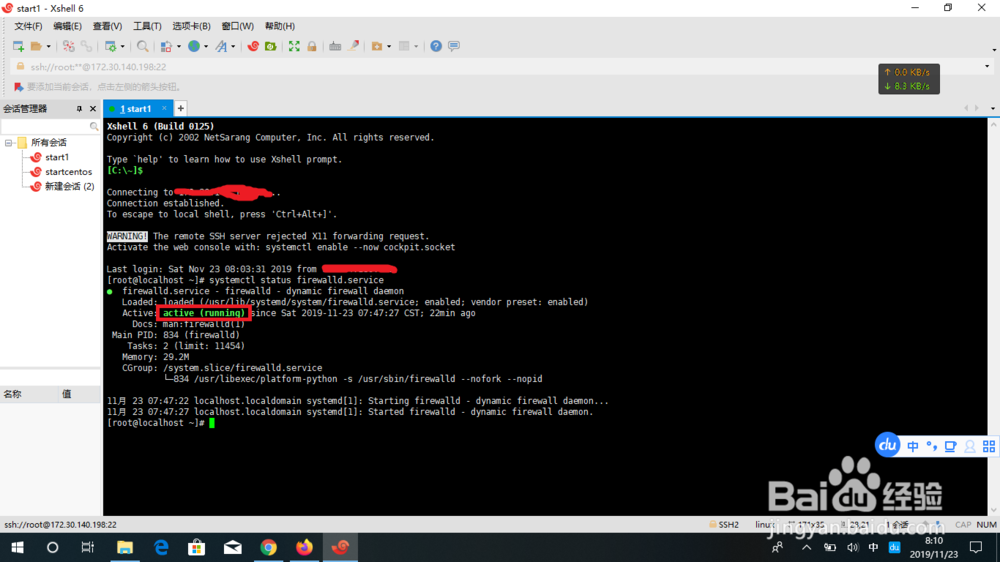Select startcentos in session tree
The width and height of the screenshot is (1000, 562).
[x=68, y=172]
